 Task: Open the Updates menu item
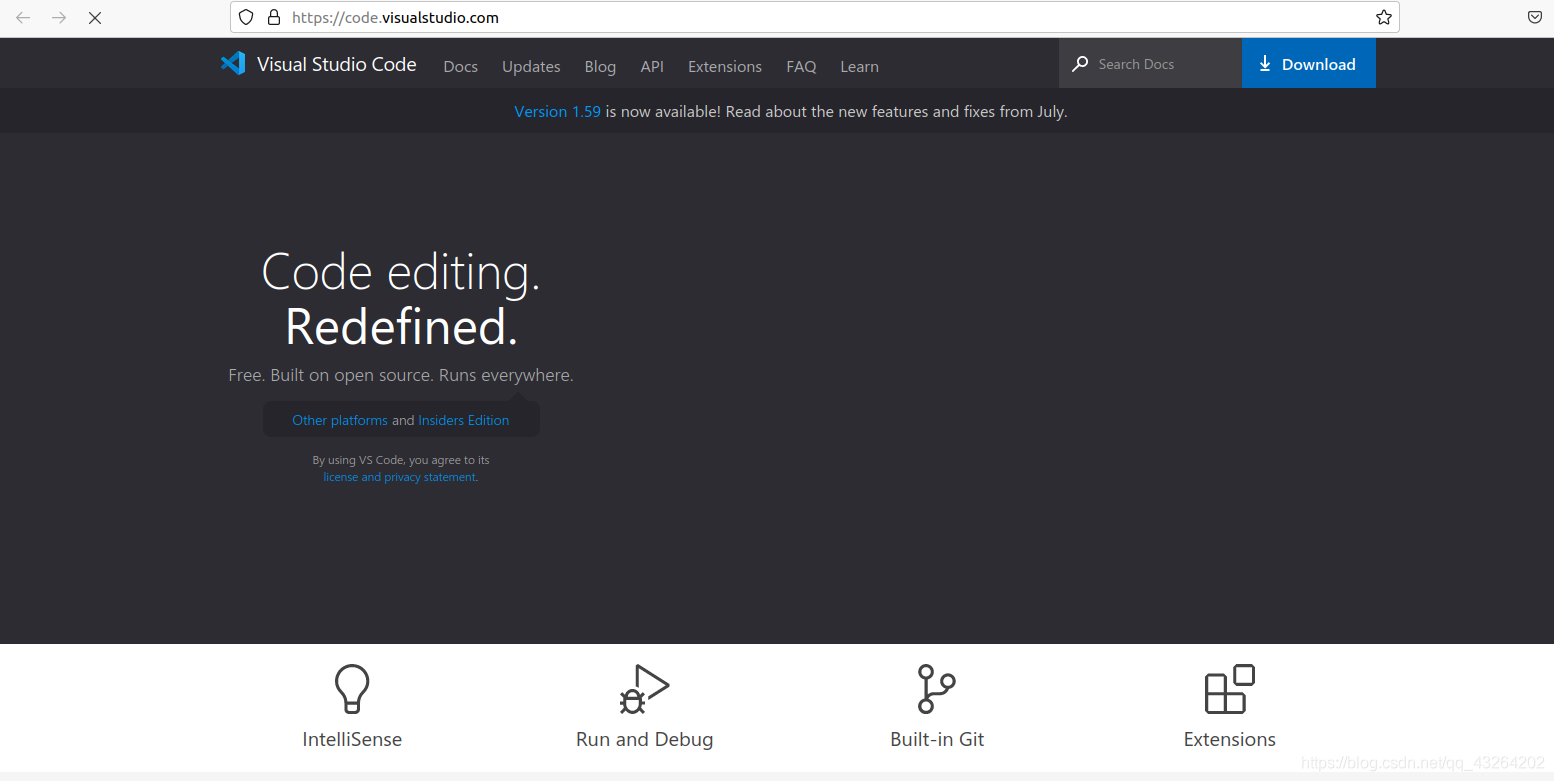pos(531,67)
